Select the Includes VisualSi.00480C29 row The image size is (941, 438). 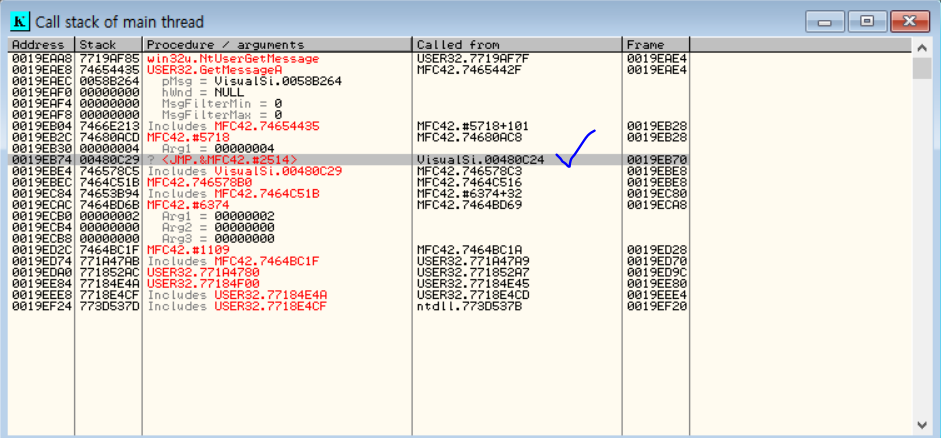pos(460,170)
